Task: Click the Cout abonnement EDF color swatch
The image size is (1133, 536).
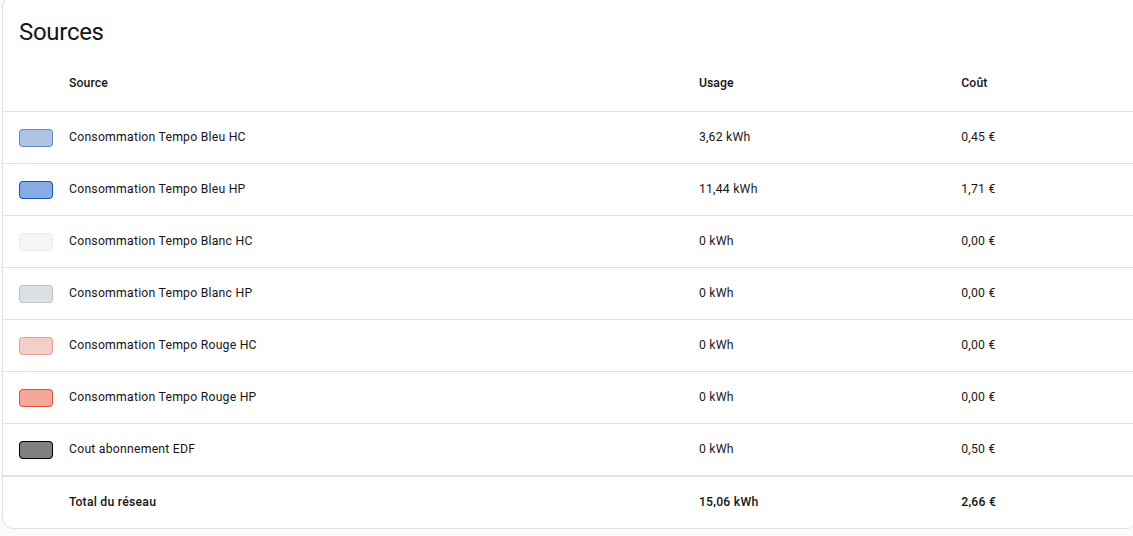Action: [x=36, y=450]
